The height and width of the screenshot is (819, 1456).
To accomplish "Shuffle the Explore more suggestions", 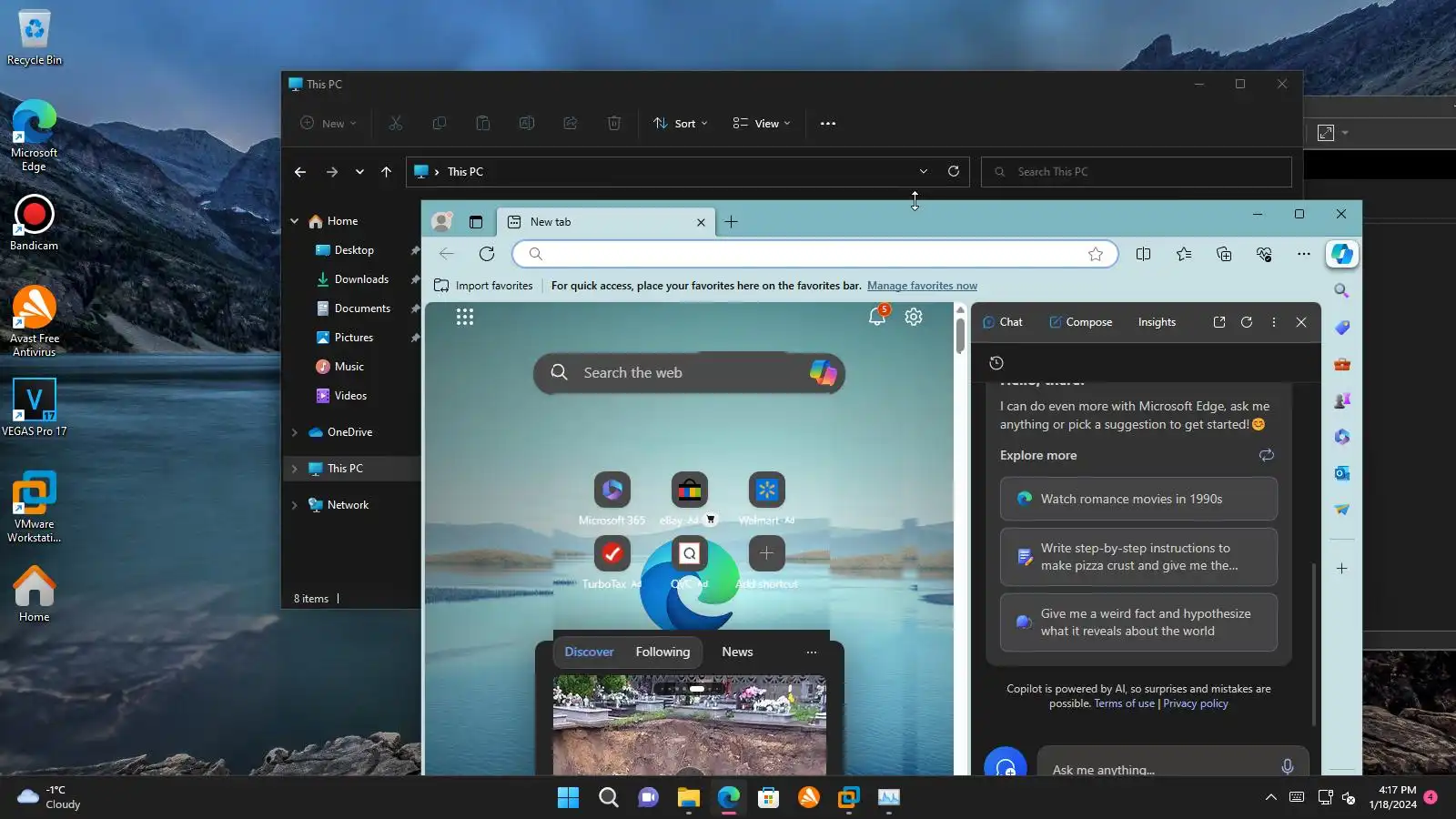I will (x=1267, y=455).
